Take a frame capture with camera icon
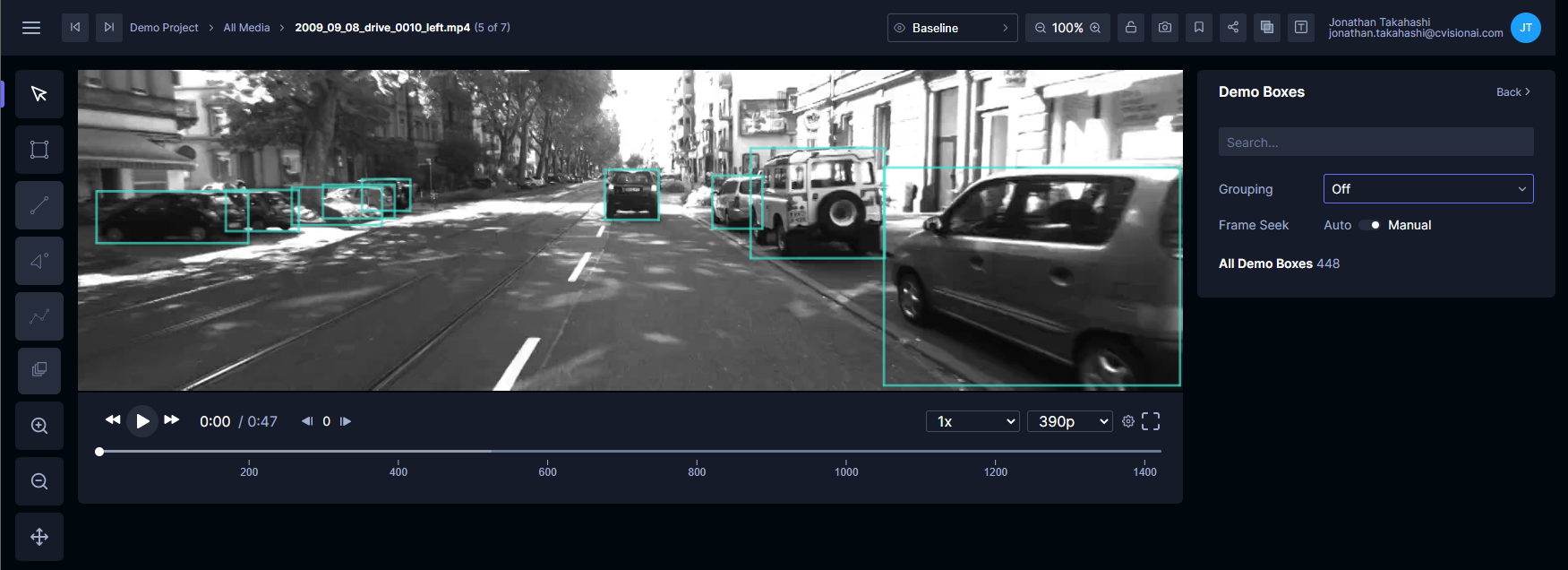This screenshot has width=1568, height=570. (x=1165, y=28)
